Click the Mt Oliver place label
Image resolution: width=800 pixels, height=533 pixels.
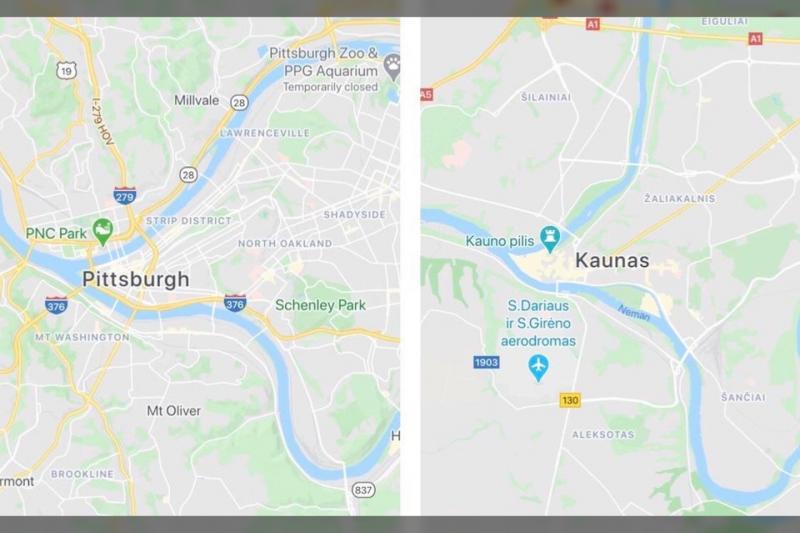click(174, 411)
